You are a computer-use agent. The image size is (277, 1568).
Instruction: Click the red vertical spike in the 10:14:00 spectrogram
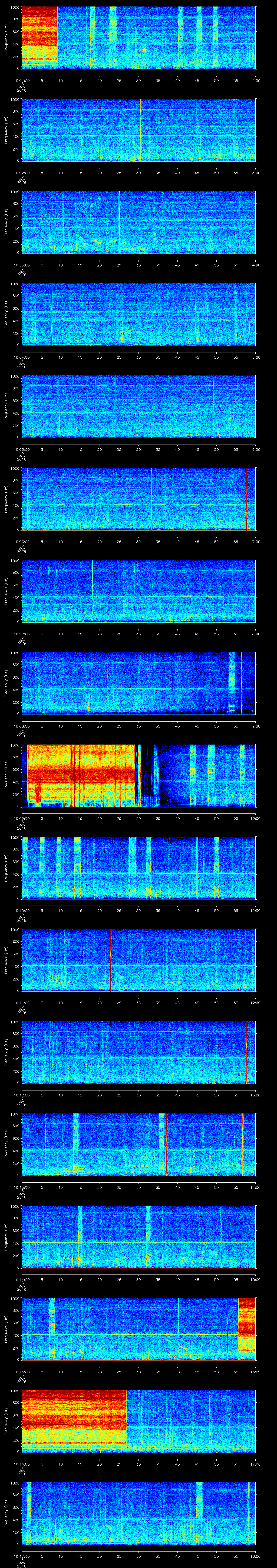[x=221, y=1237]
